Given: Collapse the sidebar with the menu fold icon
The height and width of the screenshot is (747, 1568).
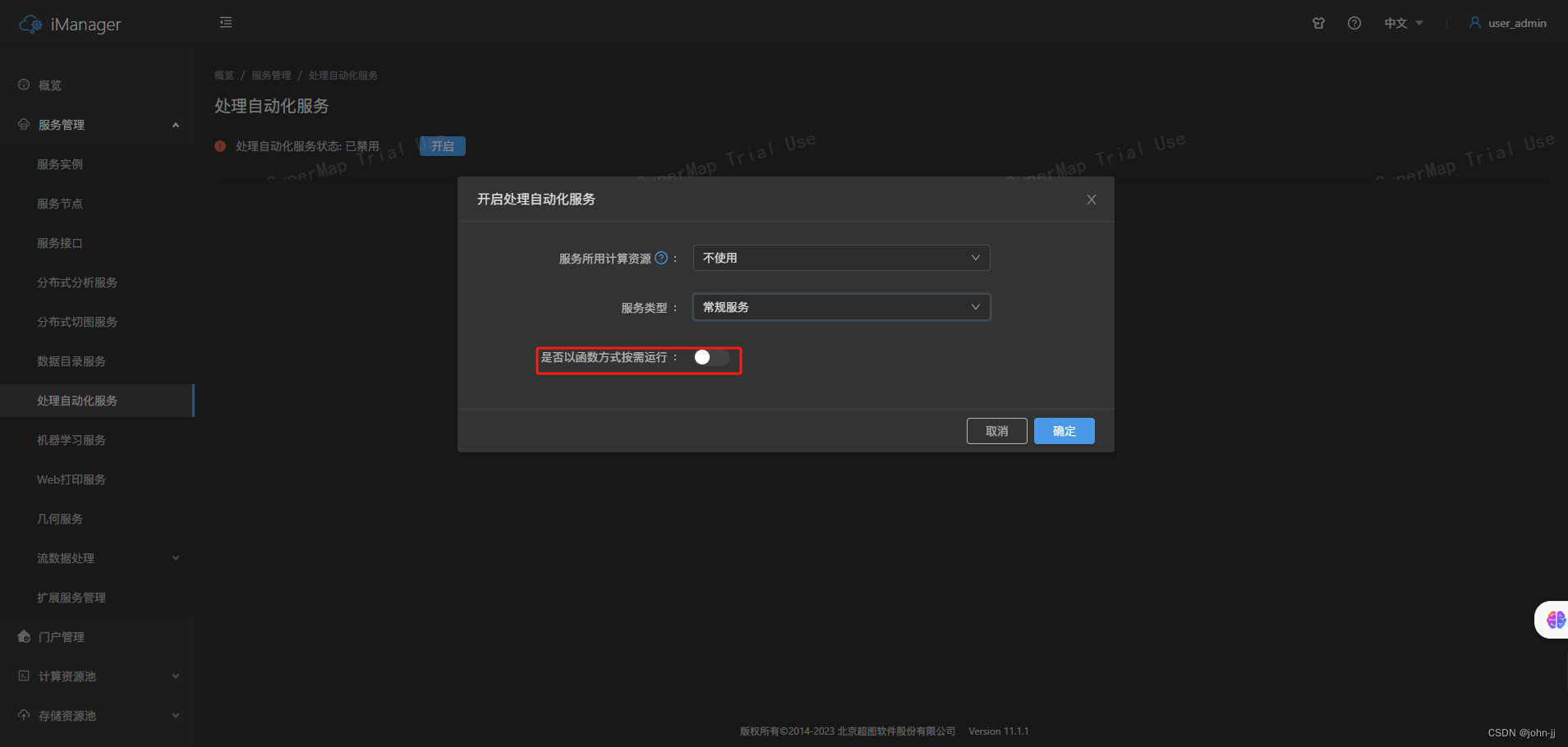Looking at the screenshot, I should pos(226,23).
